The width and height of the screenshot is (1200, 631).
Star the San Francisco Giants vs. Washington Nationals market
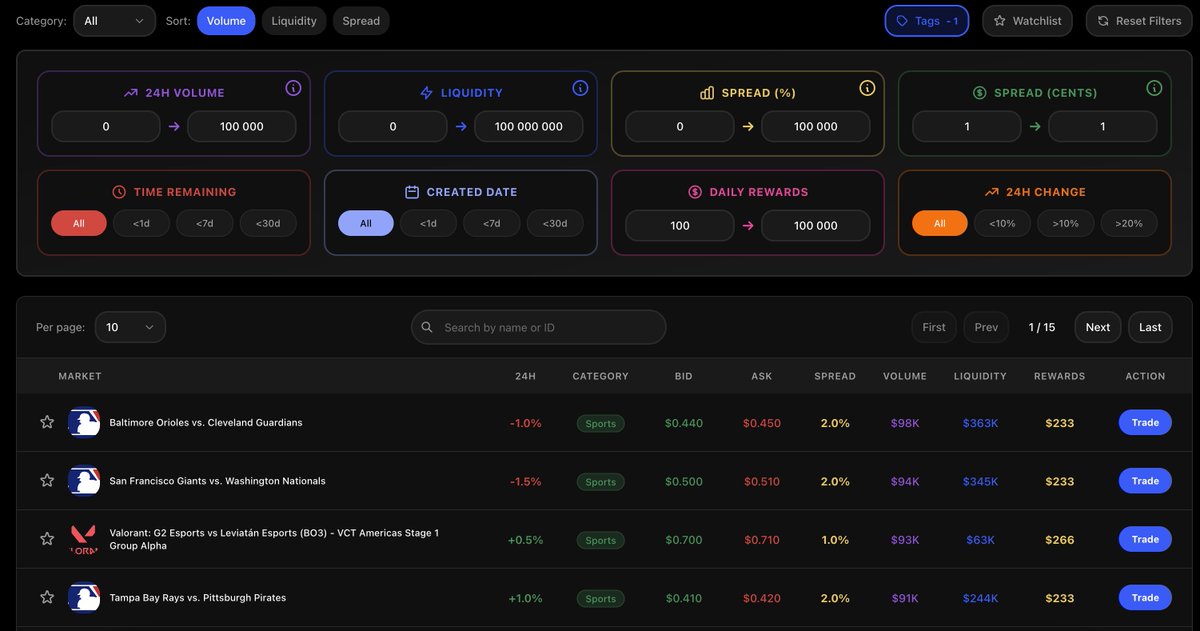click(47, 481)
